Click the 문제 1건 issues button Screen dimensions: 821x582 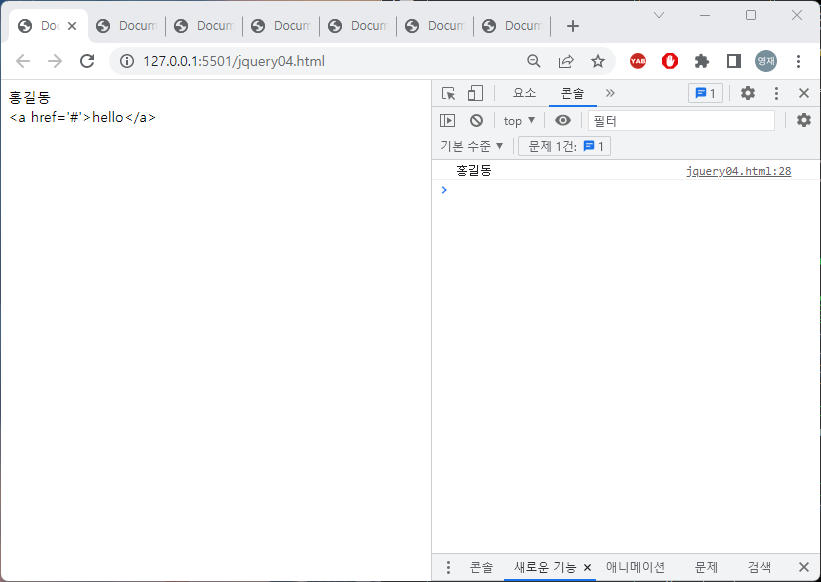pos(565,146)
